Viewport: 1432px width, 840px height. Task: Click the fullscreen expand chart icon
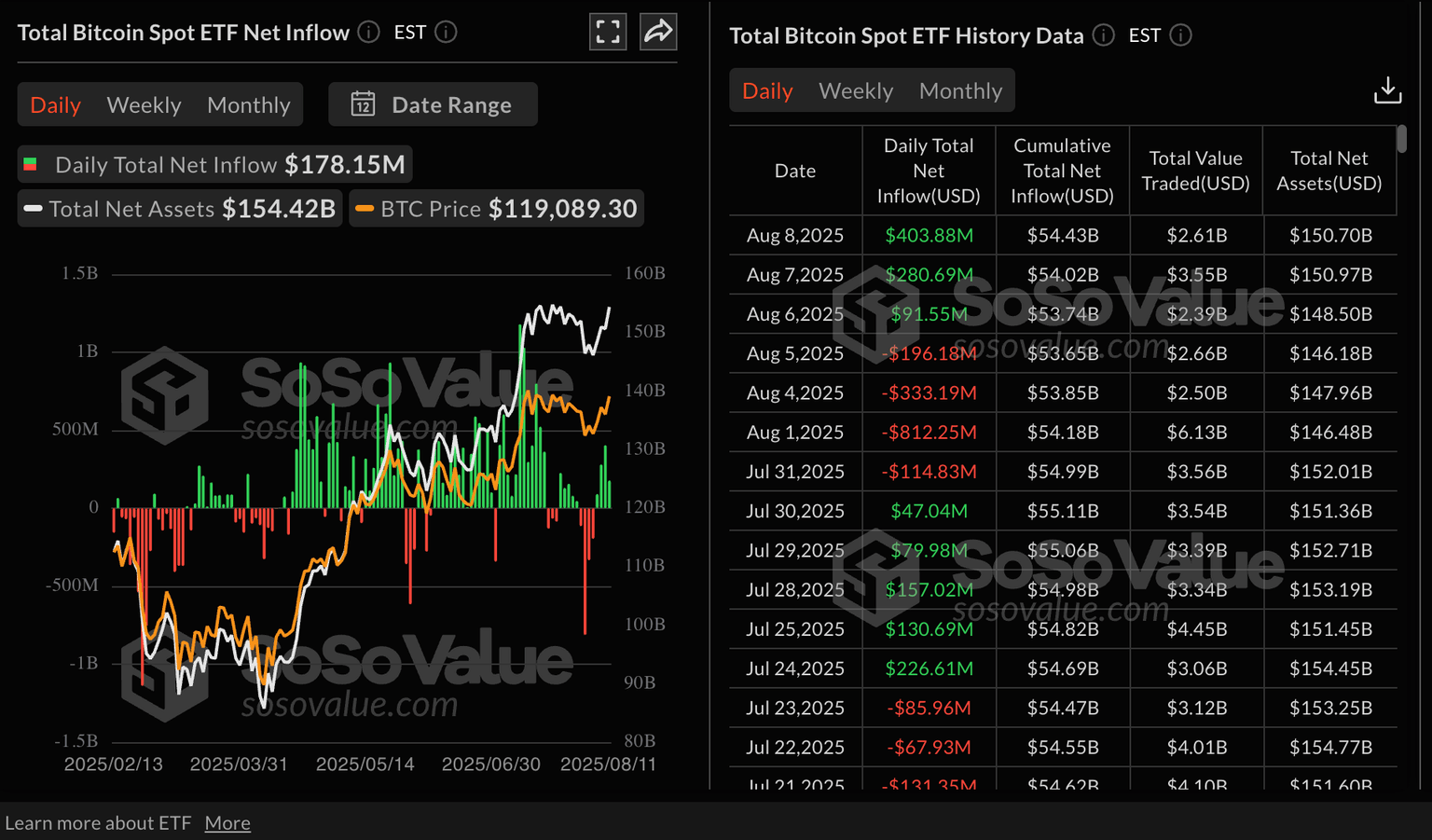(x=608, y=32)
